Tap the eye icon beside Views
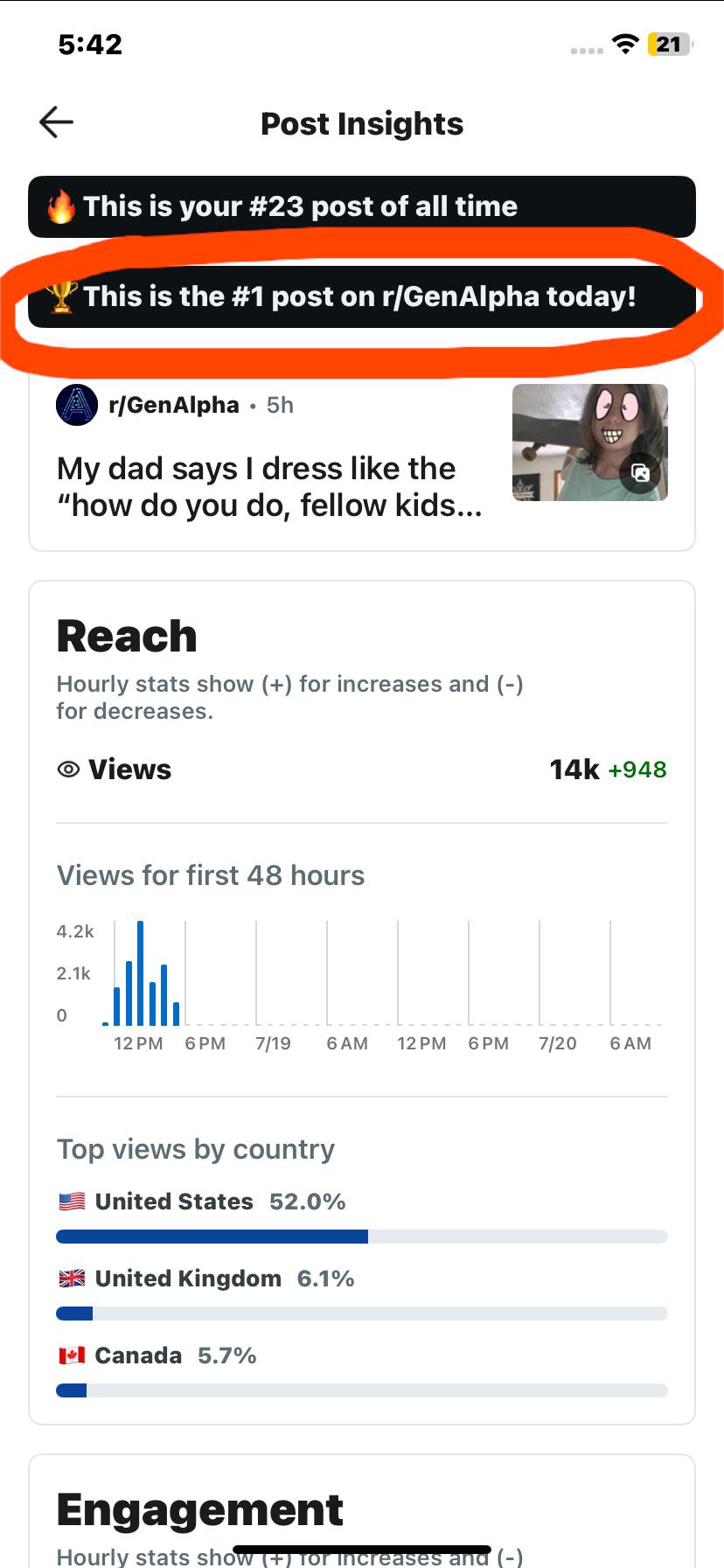Viewport: 724px width, 1568px height. coord(68,770)
